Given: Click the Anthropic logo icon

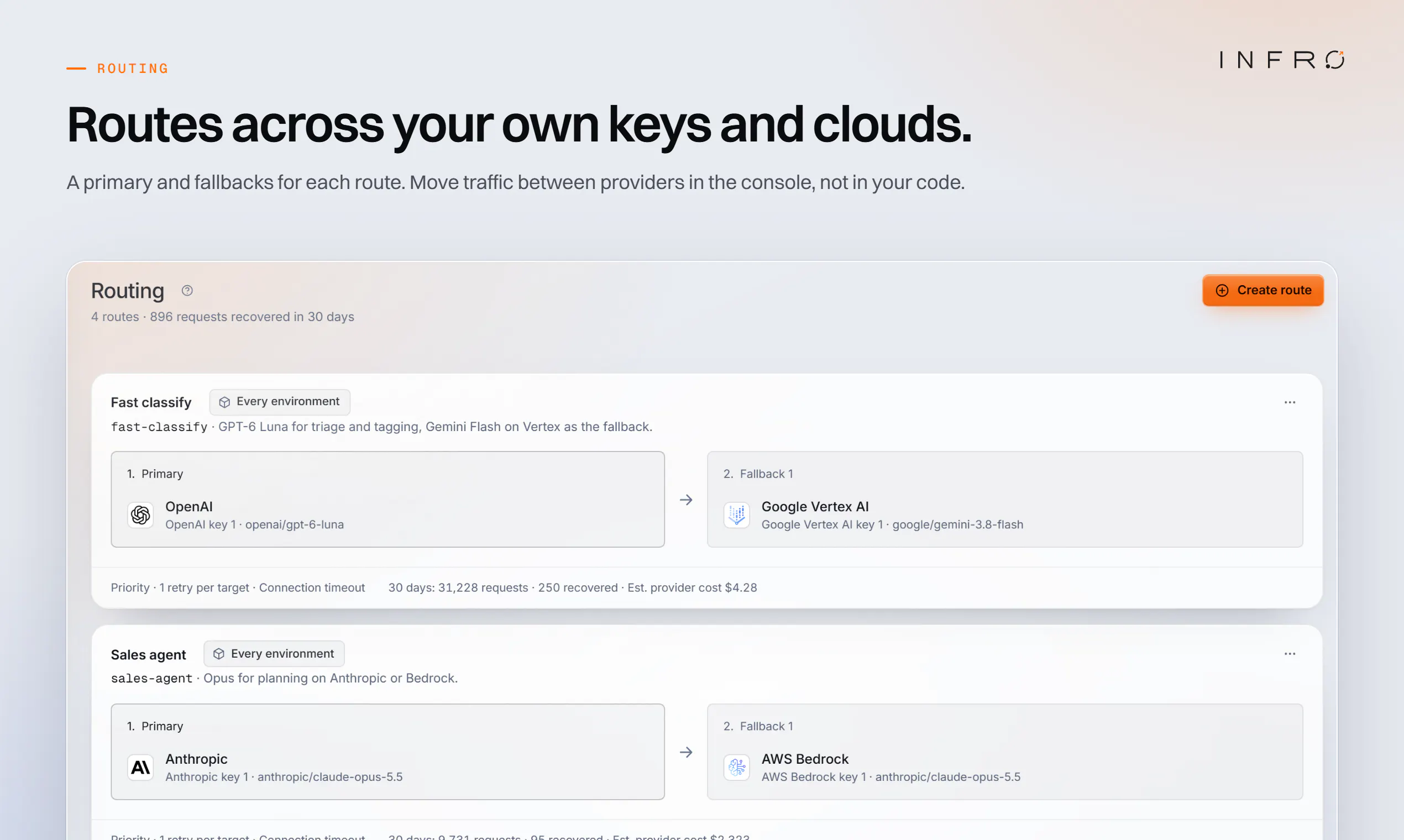Looking at the screenshot, I should coord(140,768).
